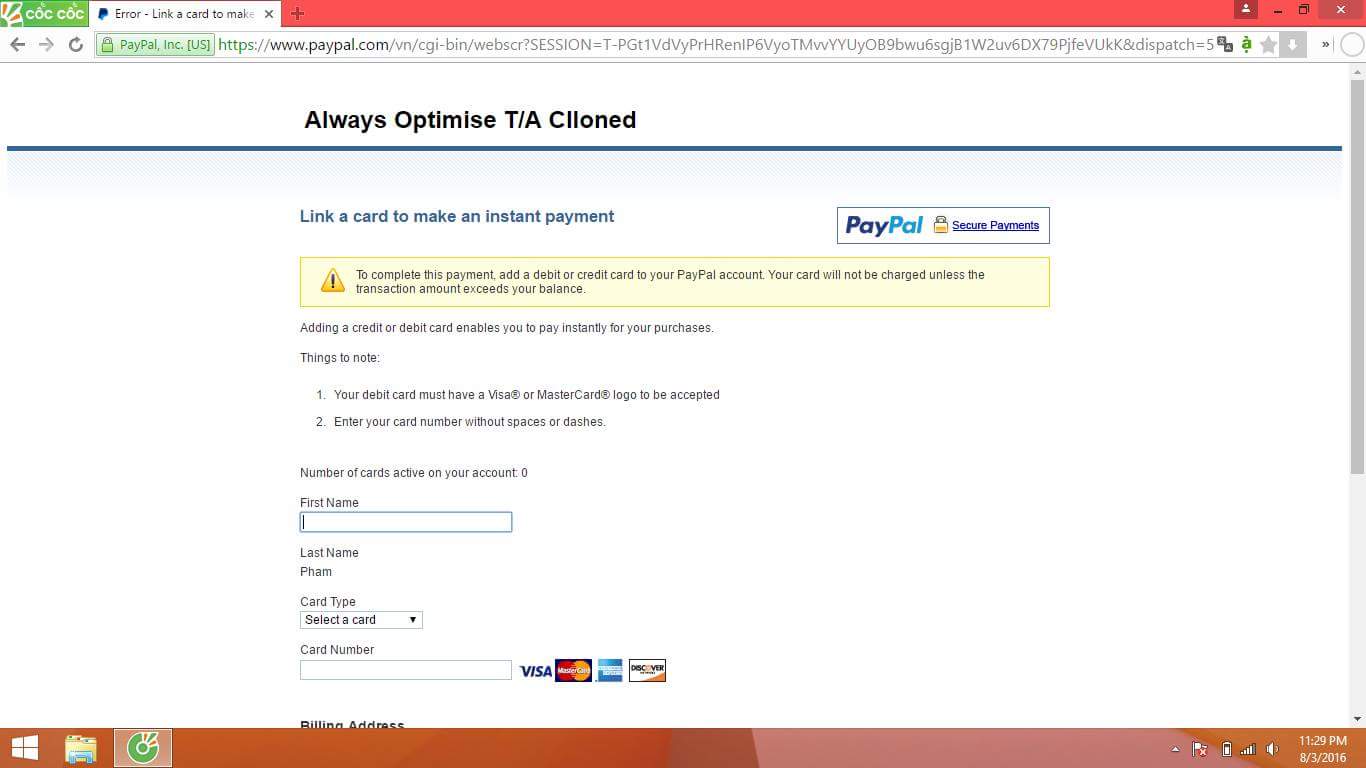Select the 'Error - Link a card to make' tab
This screenshot has width=1366, height=768.
[x=185, y=14]
